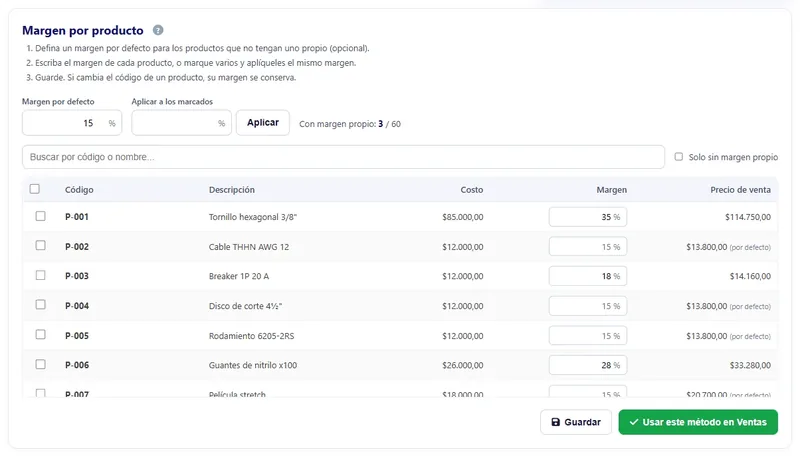Screen dimensions: 800x456
Task: Select the P-006 row checkbox
Action: click(x=40, y=364)
